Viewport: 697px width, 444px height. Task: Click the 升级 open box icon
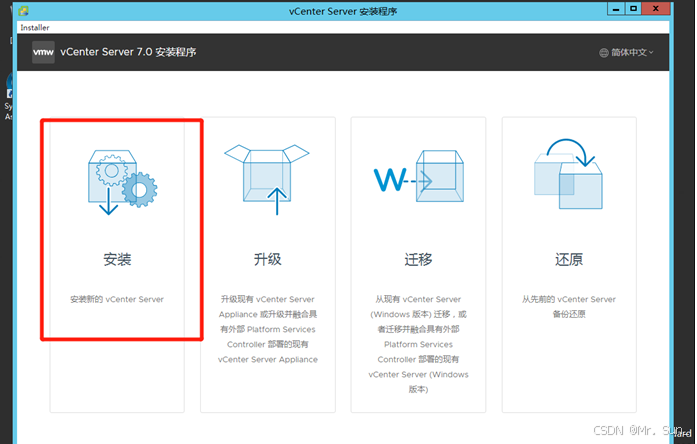[267, 180]
